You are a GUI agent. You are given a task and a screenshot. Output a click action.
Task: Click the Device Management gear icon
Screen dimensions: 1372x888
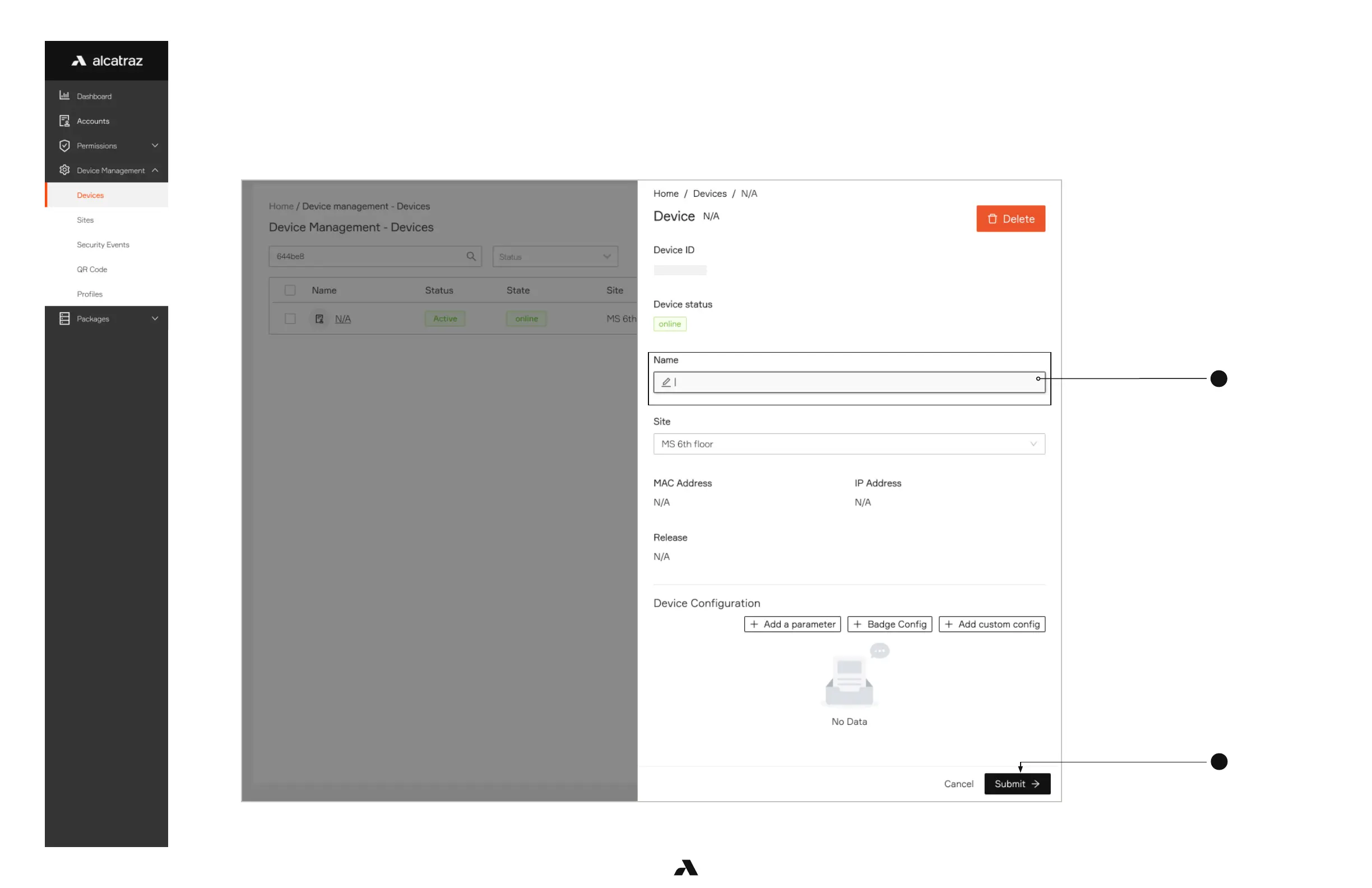click(64, 170)
